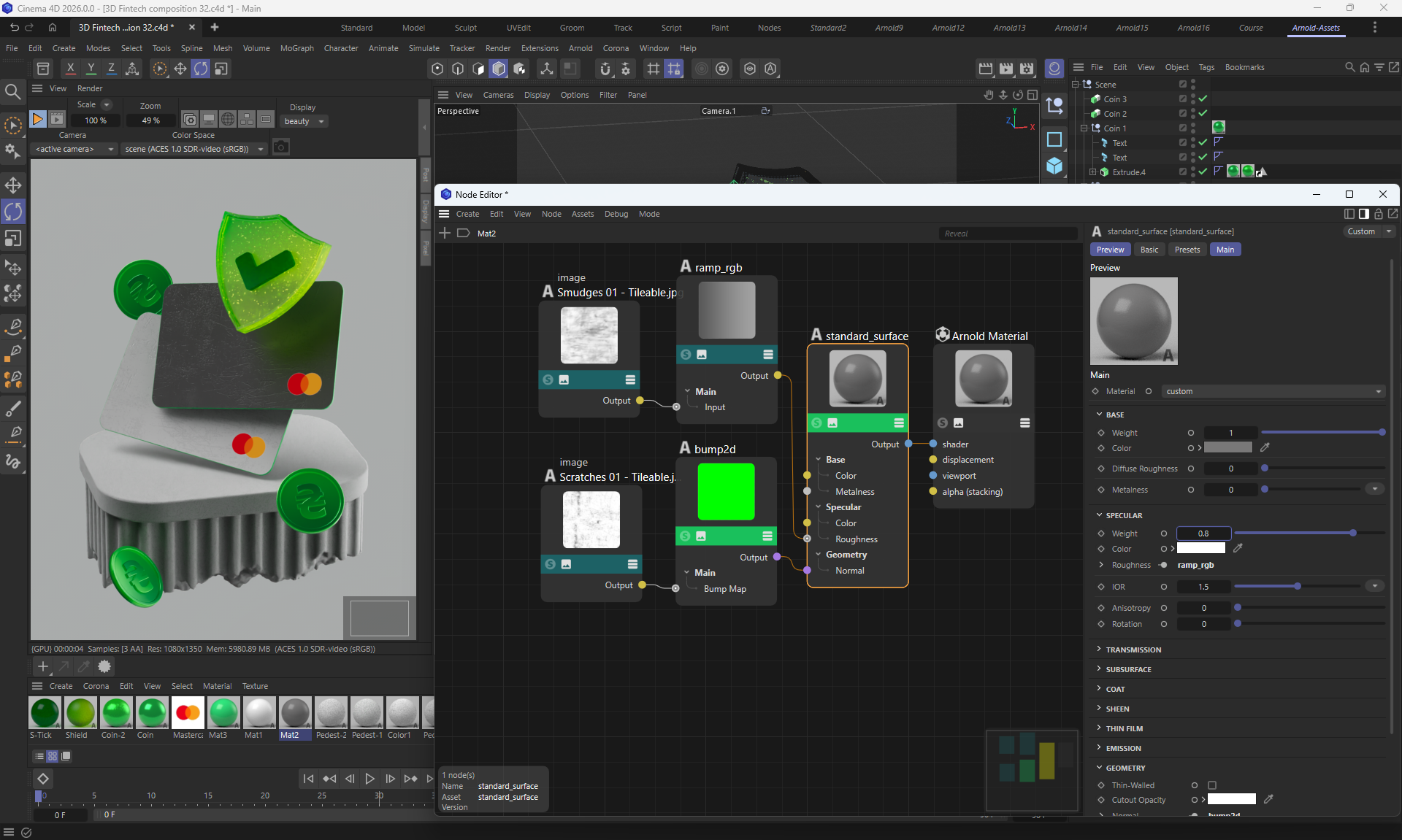Switch to the Basic tab

coord(1149,250)
